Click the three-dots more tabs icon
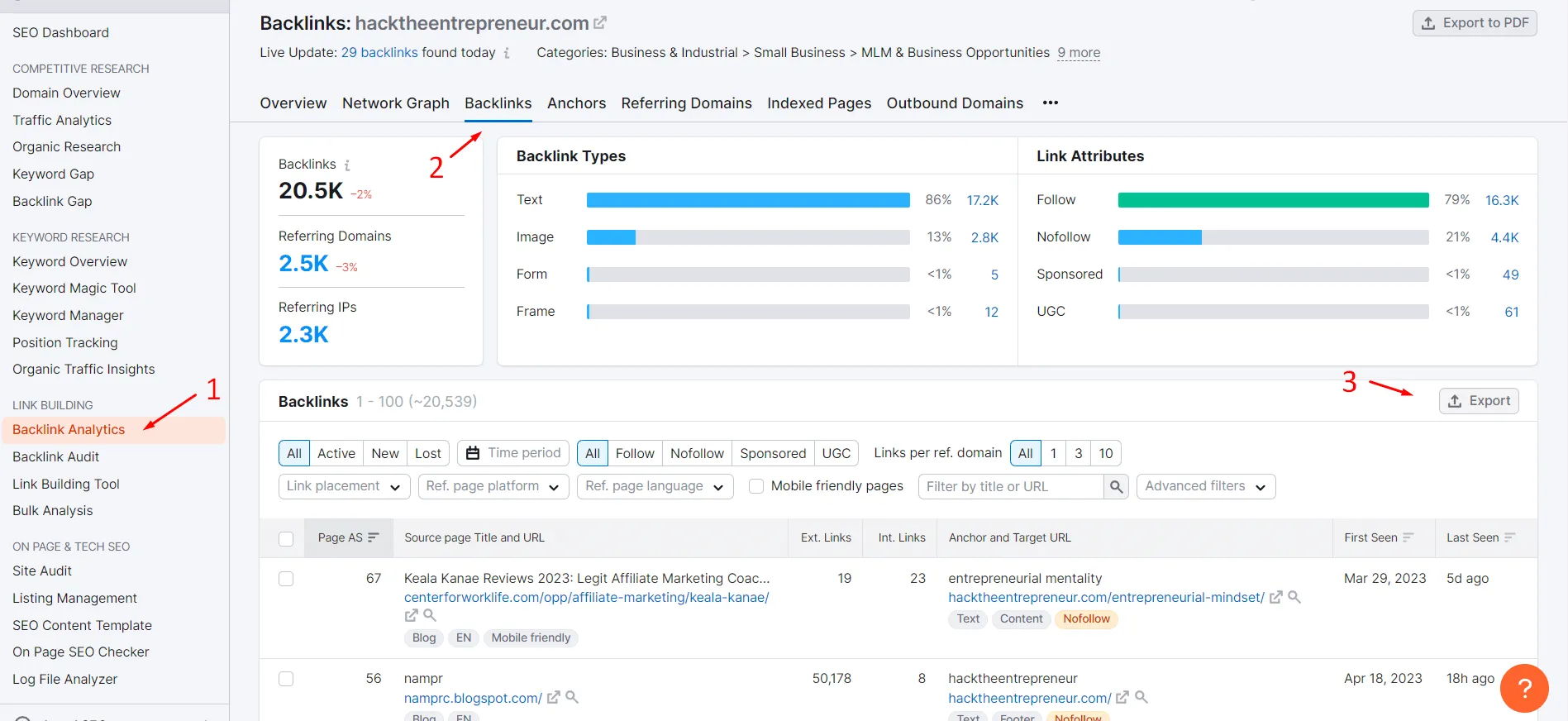Image resolution: width=1568 pixels, height=721 pixels. 1051,103
